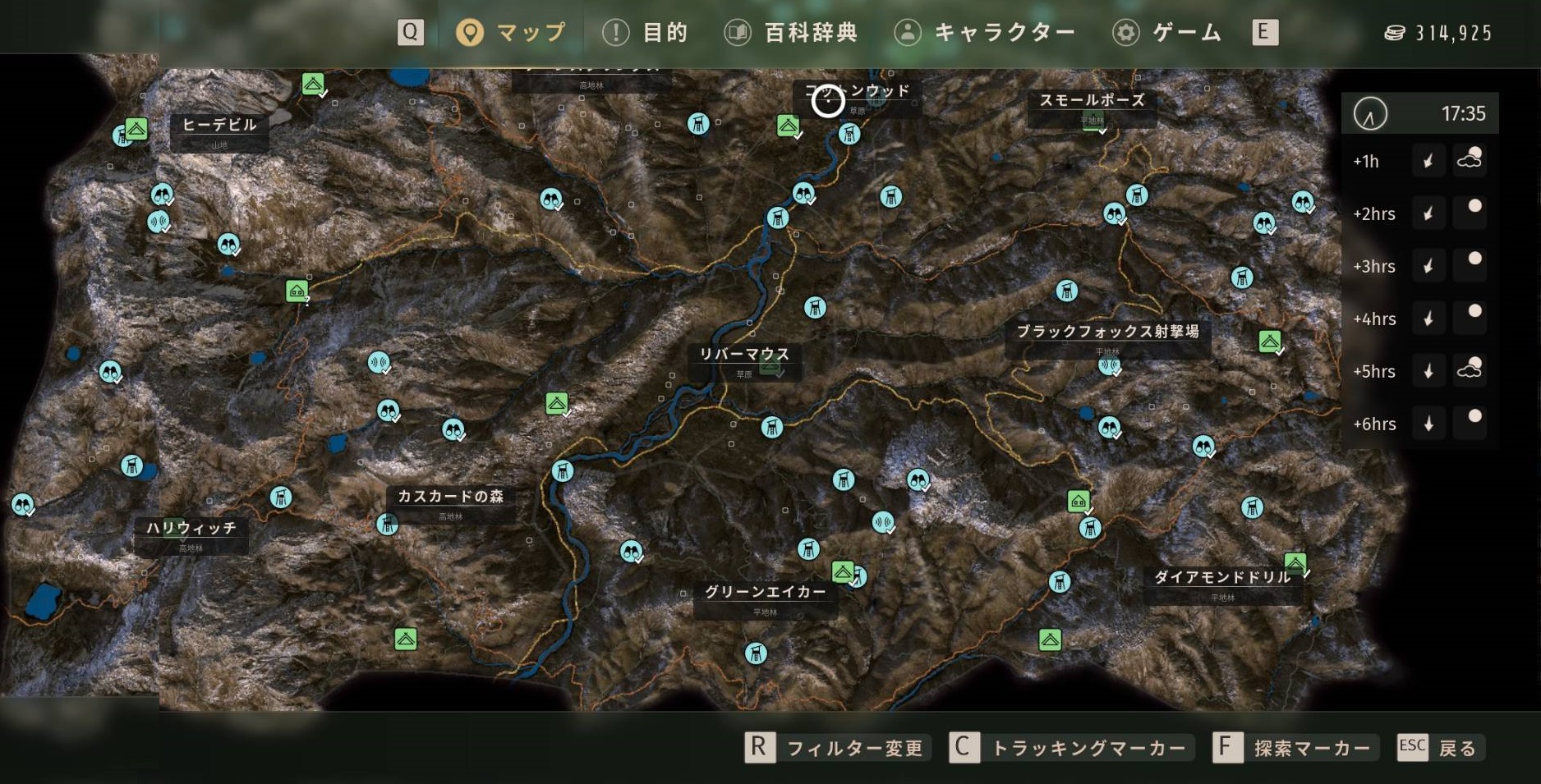1541x784 pixels.
Task: Select the green tent icon between カスカードの森 and リバーマウス
Action: [x=557, y=403]
